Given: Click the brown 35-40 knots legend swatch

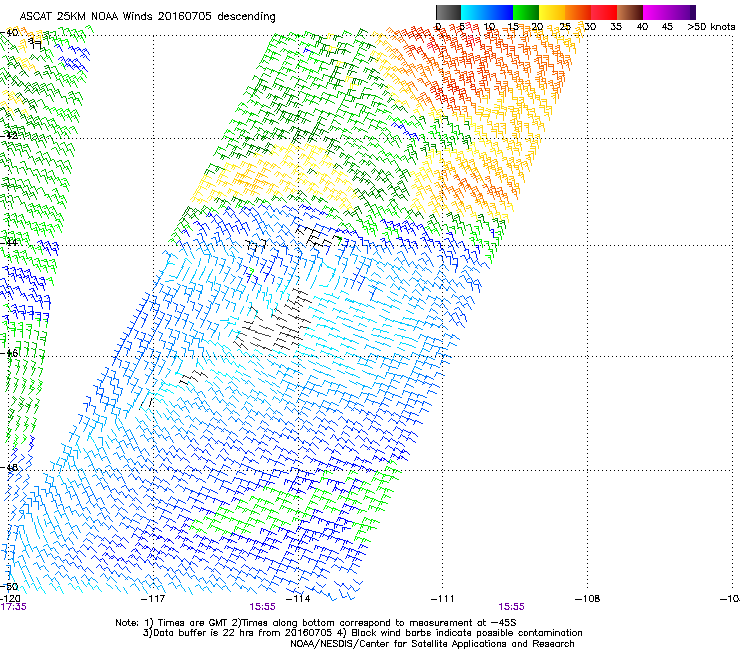Looking at the screenshot, I should 630,12.
